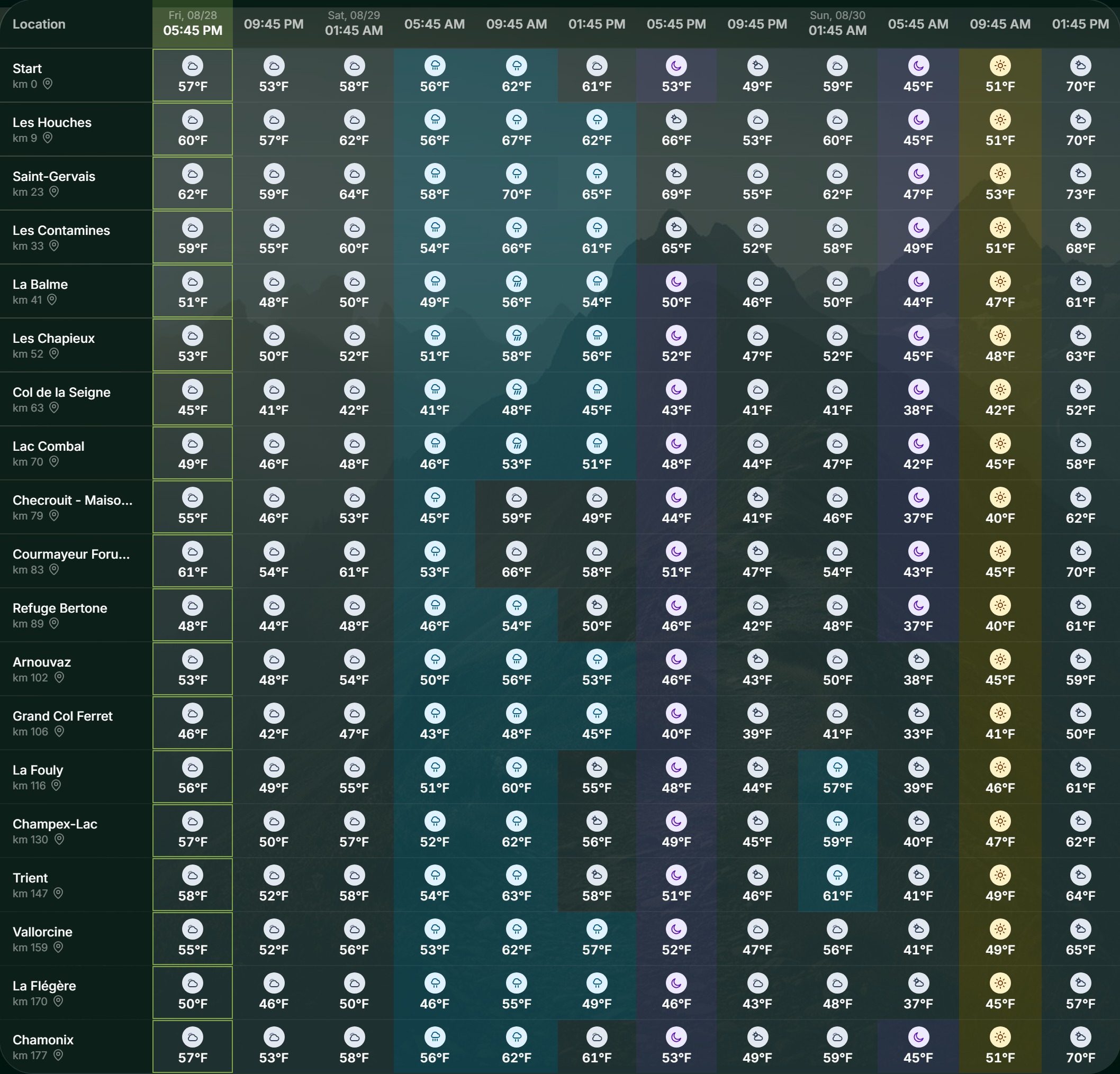Image resolution: width=1120 pixels, height=1074 pixels.
Task: Click the map pin beside Grand Col Ferret km 106
Action: [59, 731]
